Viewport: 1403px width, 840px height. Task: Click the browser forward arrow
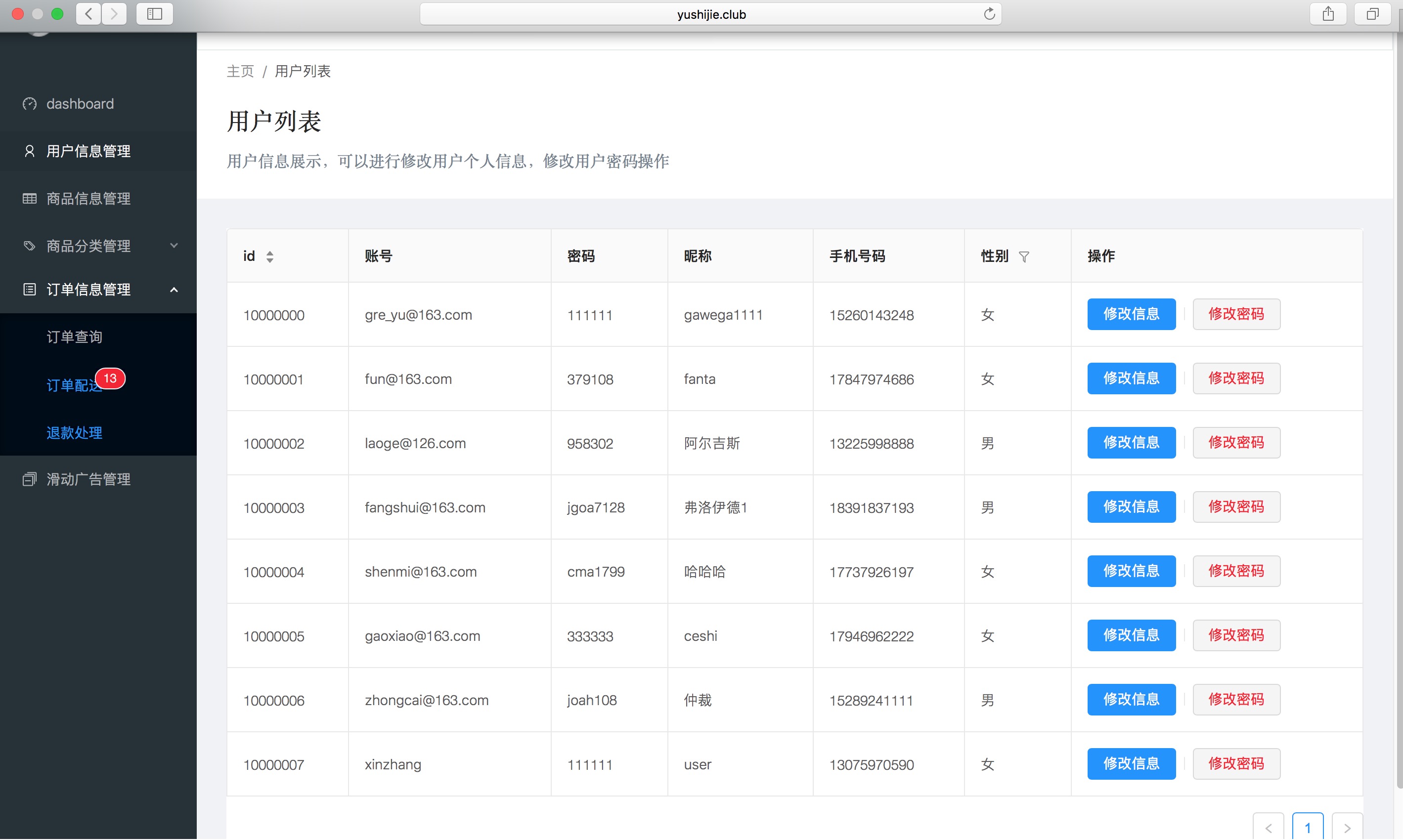click(114, 14)
